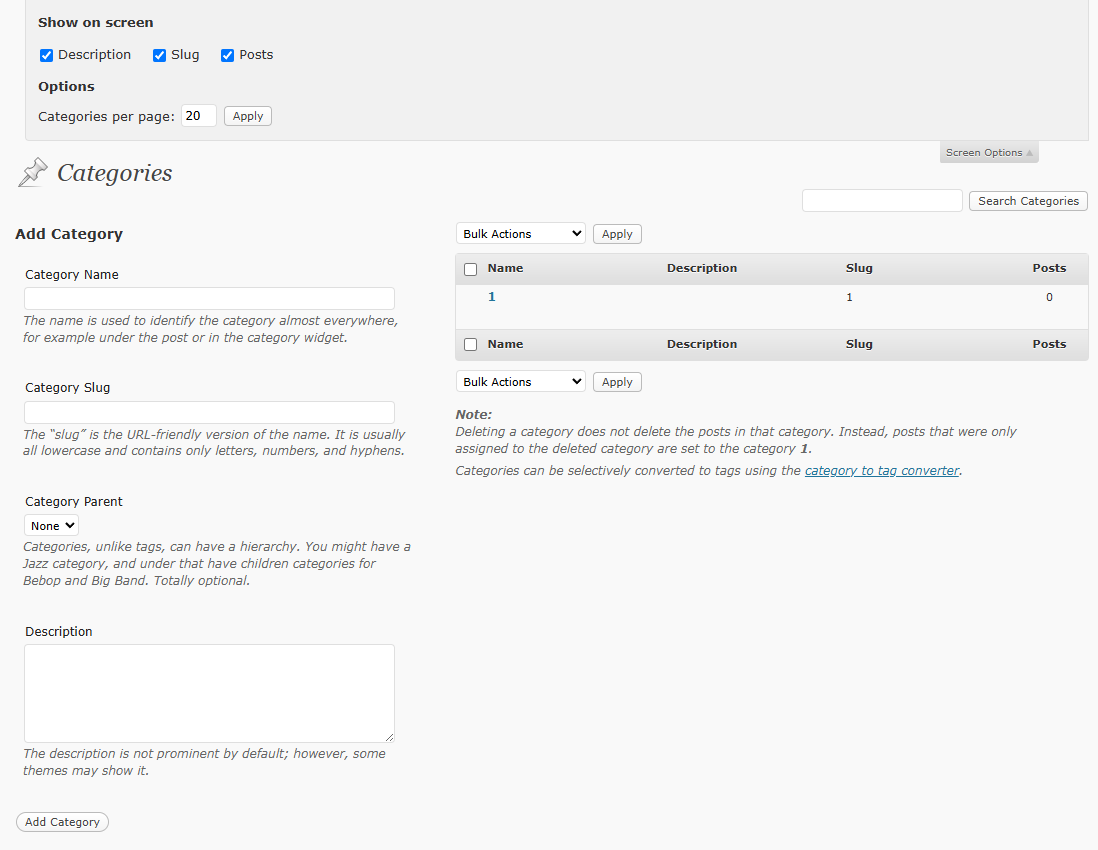
Task: Click the Note: label below the table
Action: [x=473, y=414]
